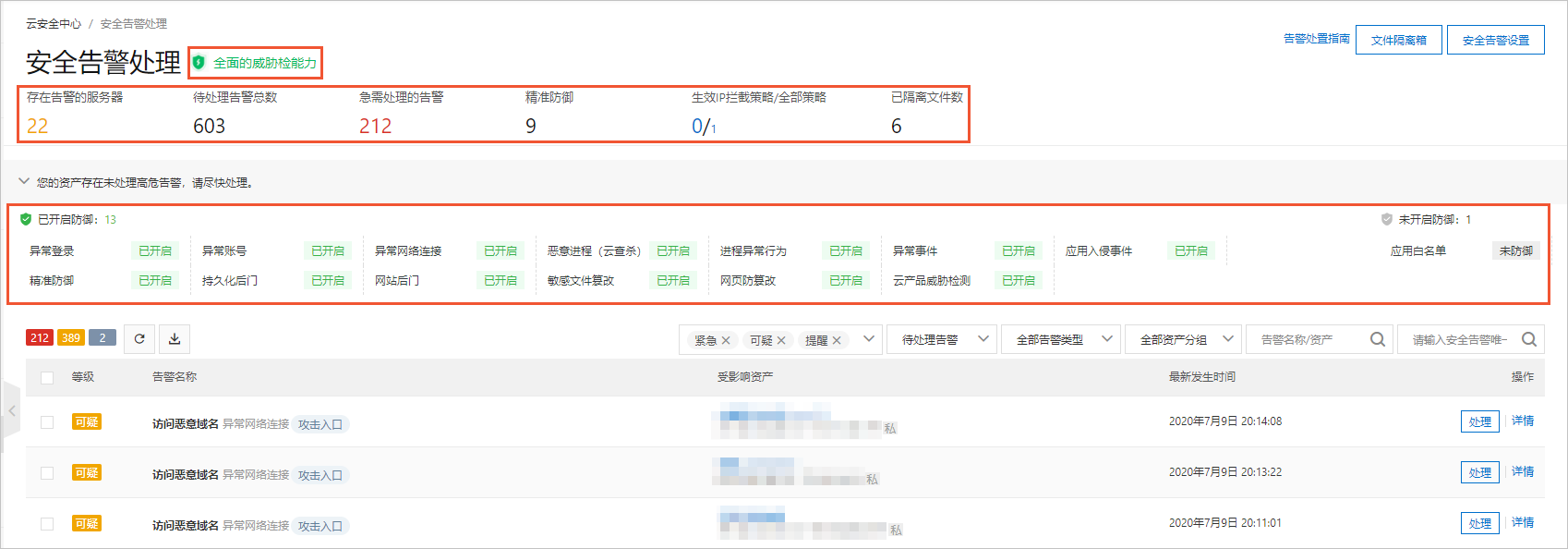The image size is (1568, 549).
Task: Open the severity level tags dropdown arrow
Action: [x=869, y=339]
